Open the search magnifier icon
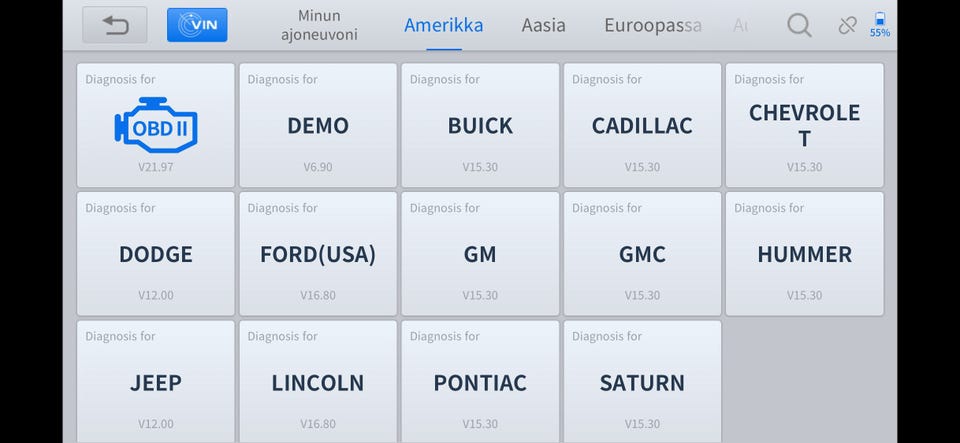This screenshot has width=960, height=443. 799,25
